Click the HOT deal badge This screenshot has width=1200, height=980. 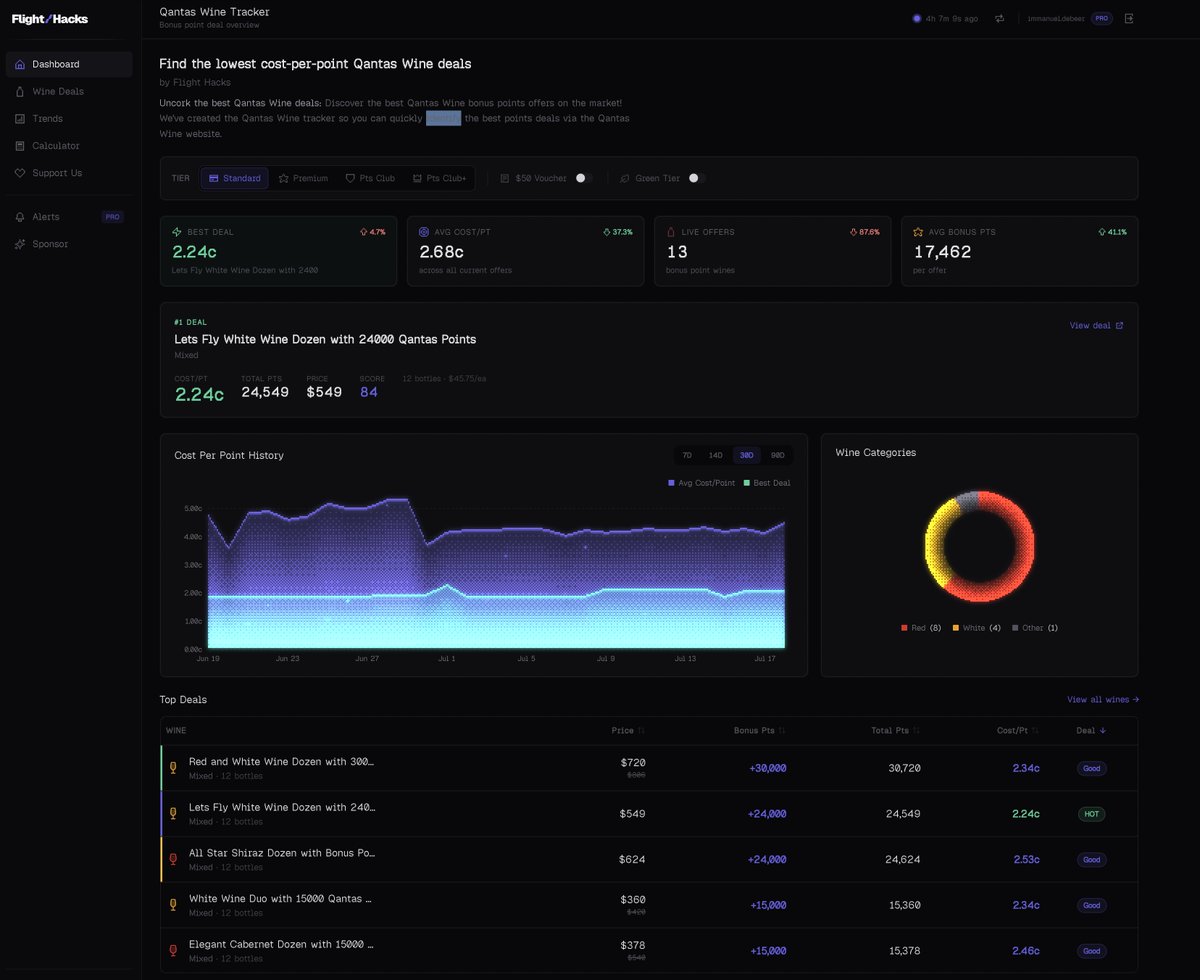coord(1091,814)
